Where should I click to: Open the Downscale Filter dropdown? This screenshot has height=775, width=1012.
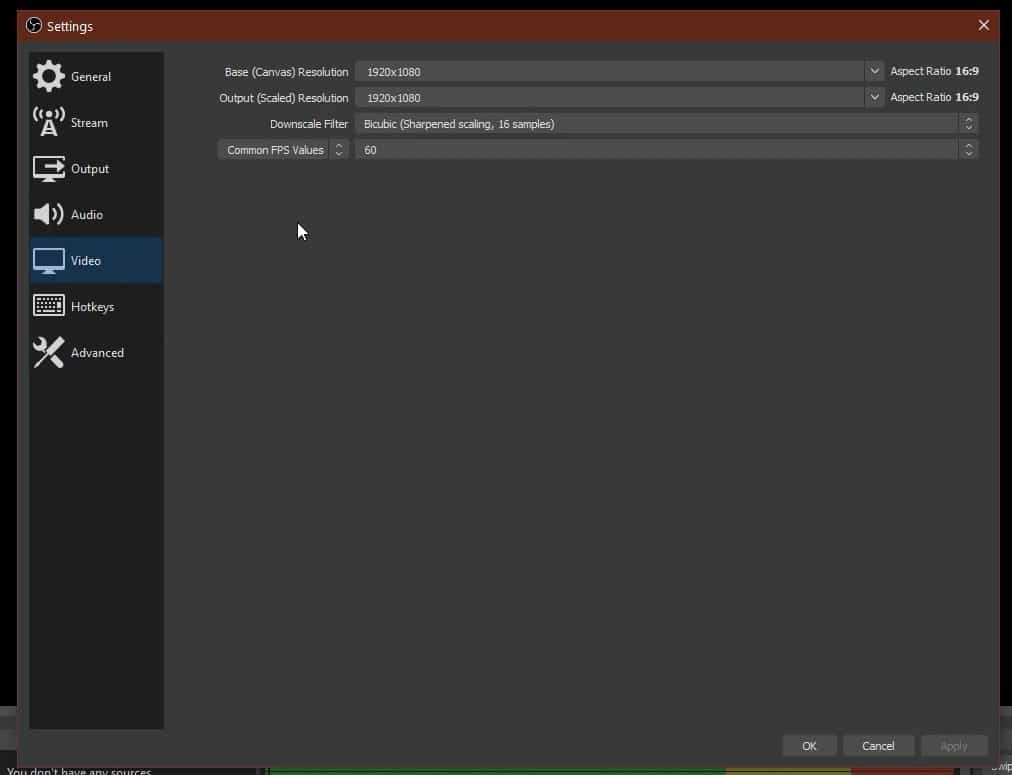point(667,123)
